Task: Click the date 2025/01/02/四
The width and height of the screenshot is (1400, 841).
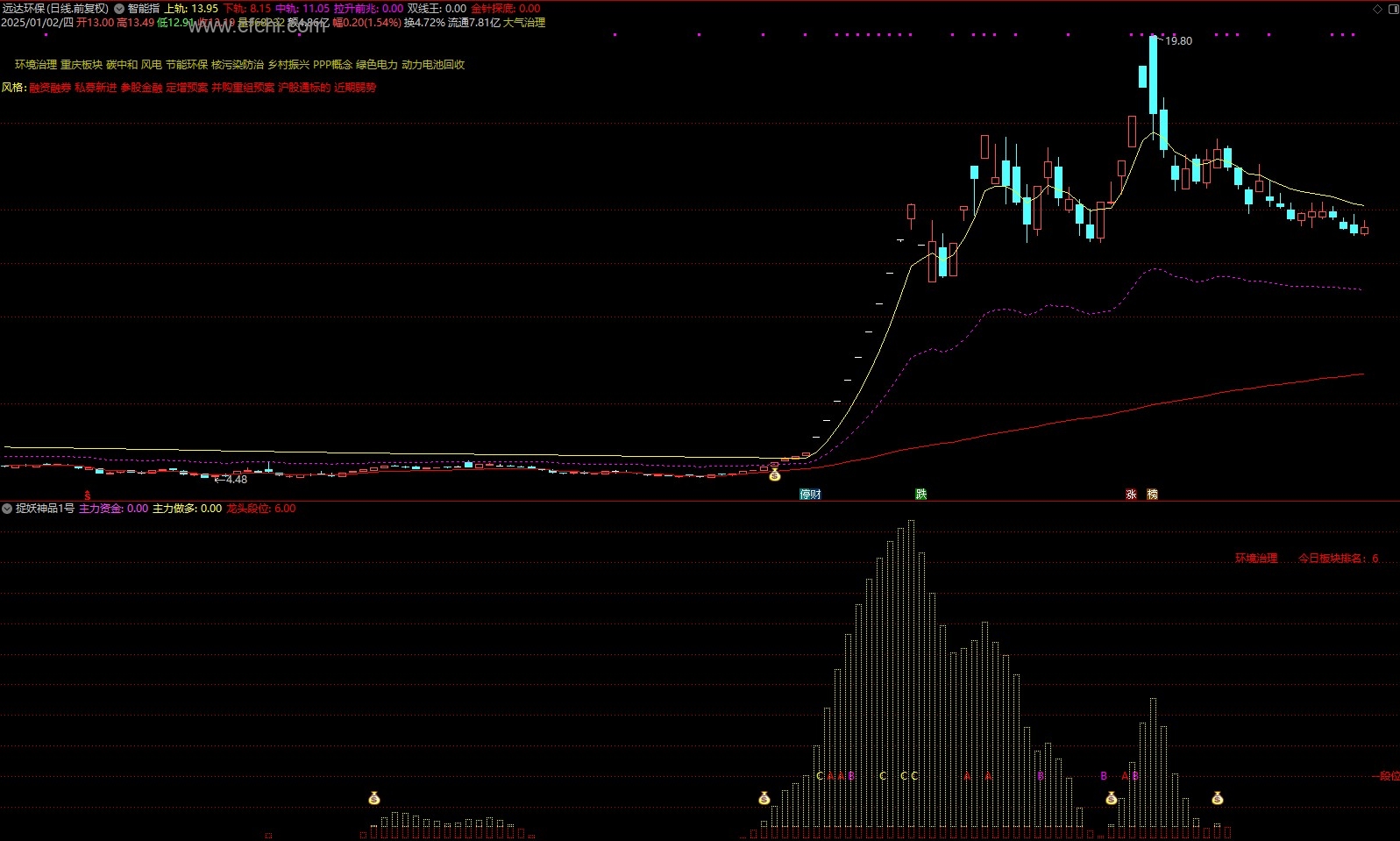Action: [x=37, y=23]
